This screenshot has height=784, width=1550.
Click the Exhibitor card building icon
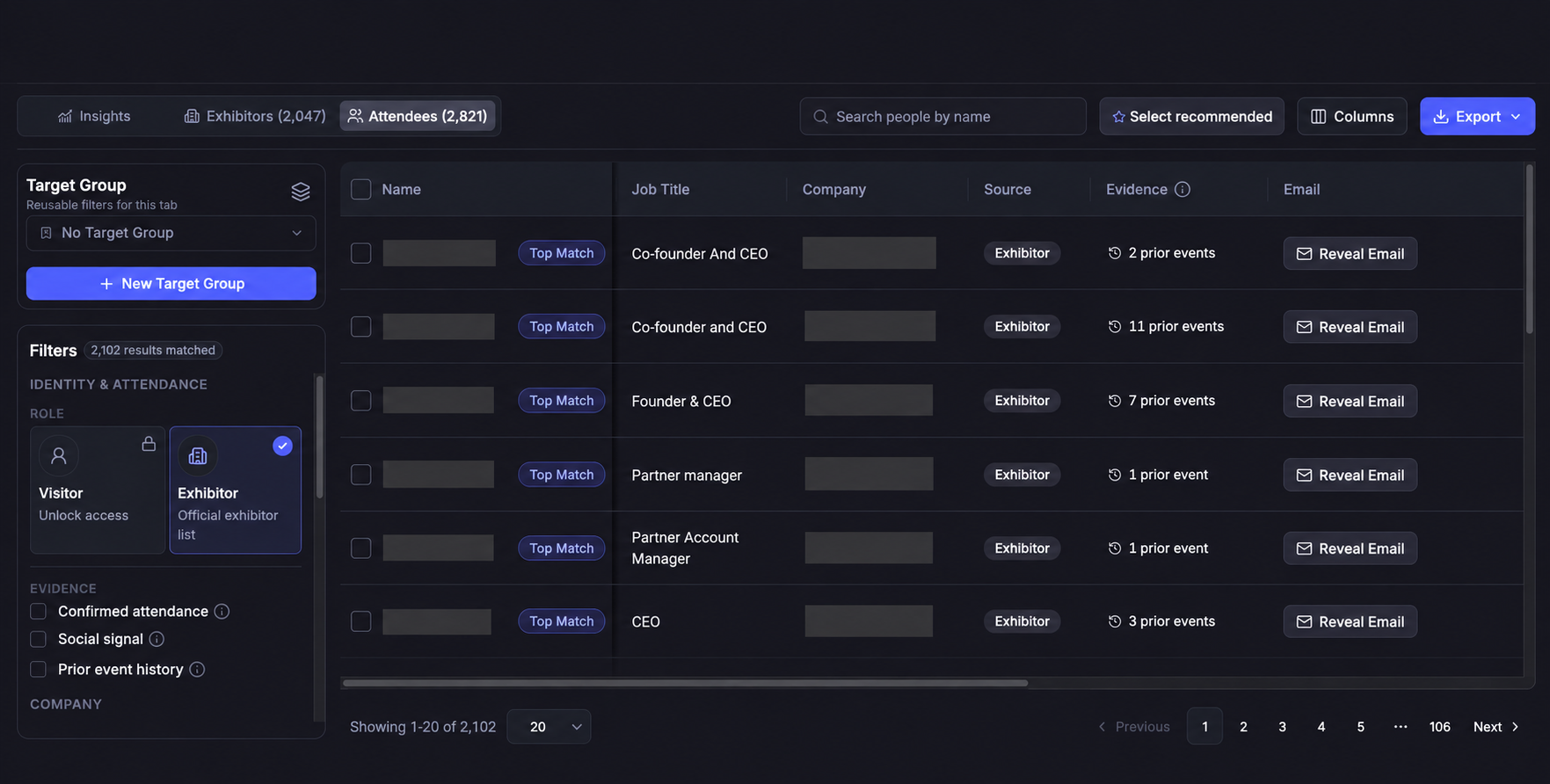coord(198,455)
